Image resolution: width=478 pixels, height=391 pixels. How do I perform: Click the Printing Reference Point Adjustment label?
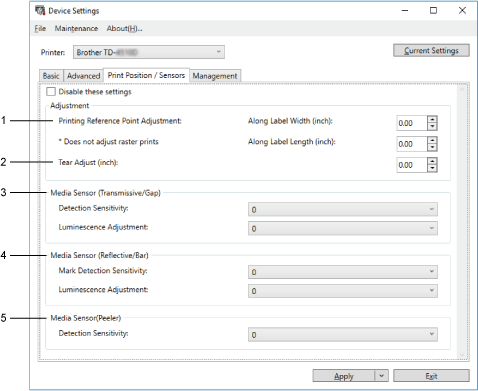coord(120,121)
